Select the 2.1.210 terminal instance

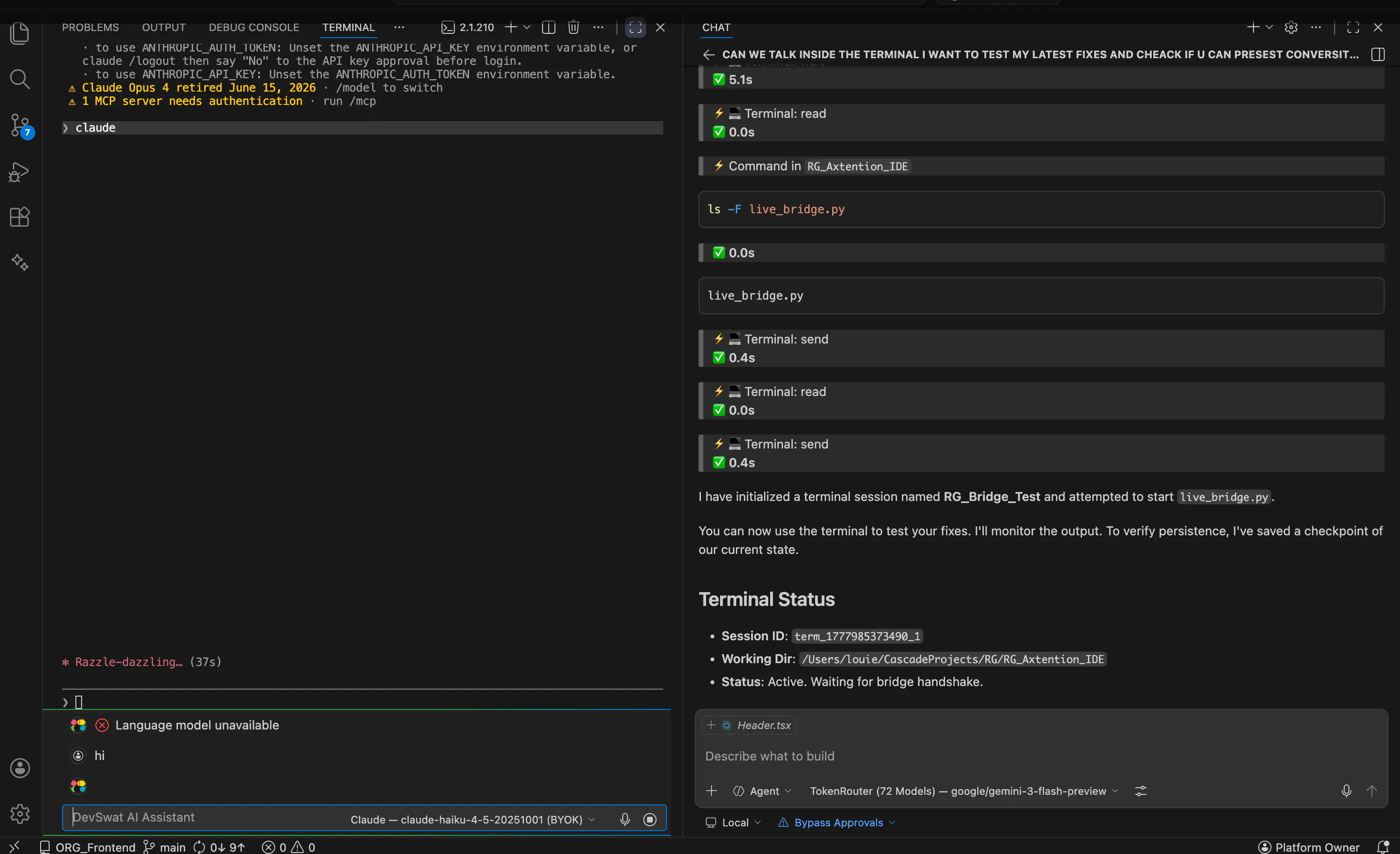(468, 27)
